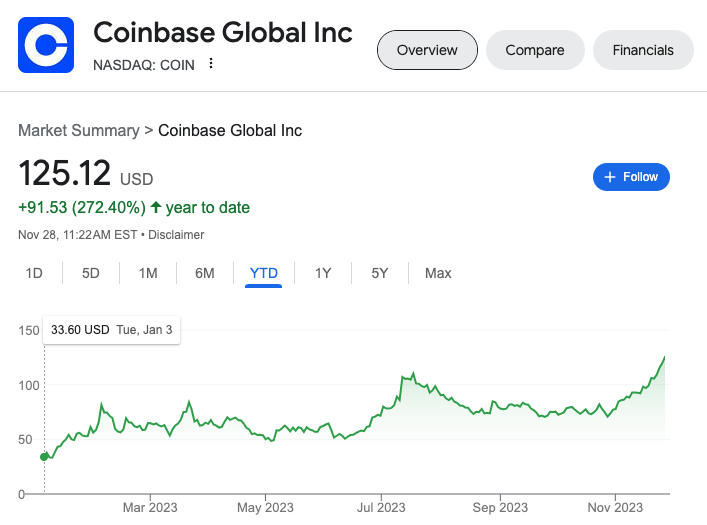Click the plus icon on Follow button

pos(609,177)
